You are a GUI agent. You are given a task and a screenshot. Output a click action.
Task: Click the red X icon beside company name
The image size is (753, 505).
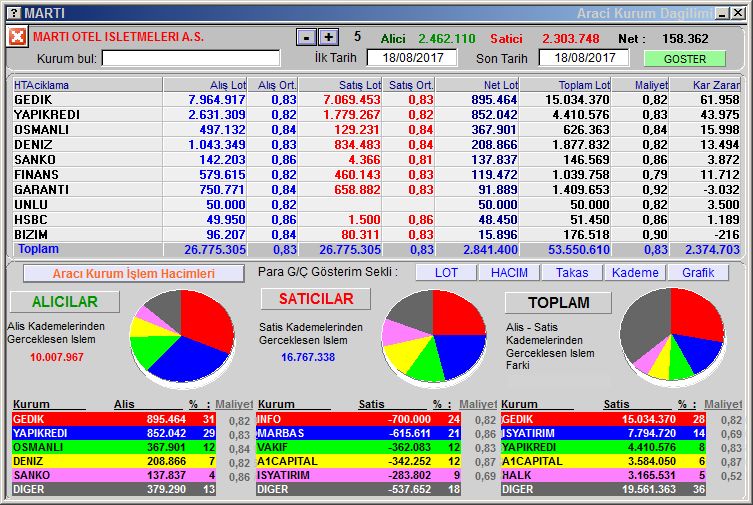(17, 37)
